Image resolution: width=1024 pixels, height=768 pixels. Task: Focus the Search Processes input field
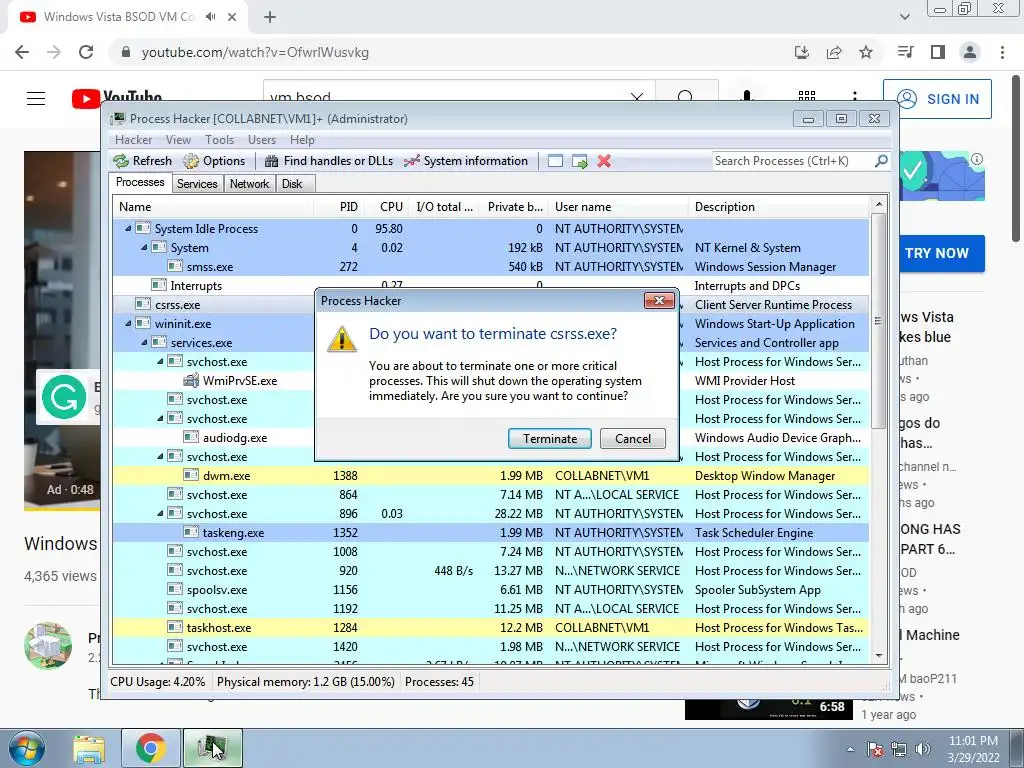[x=793, y=161]
